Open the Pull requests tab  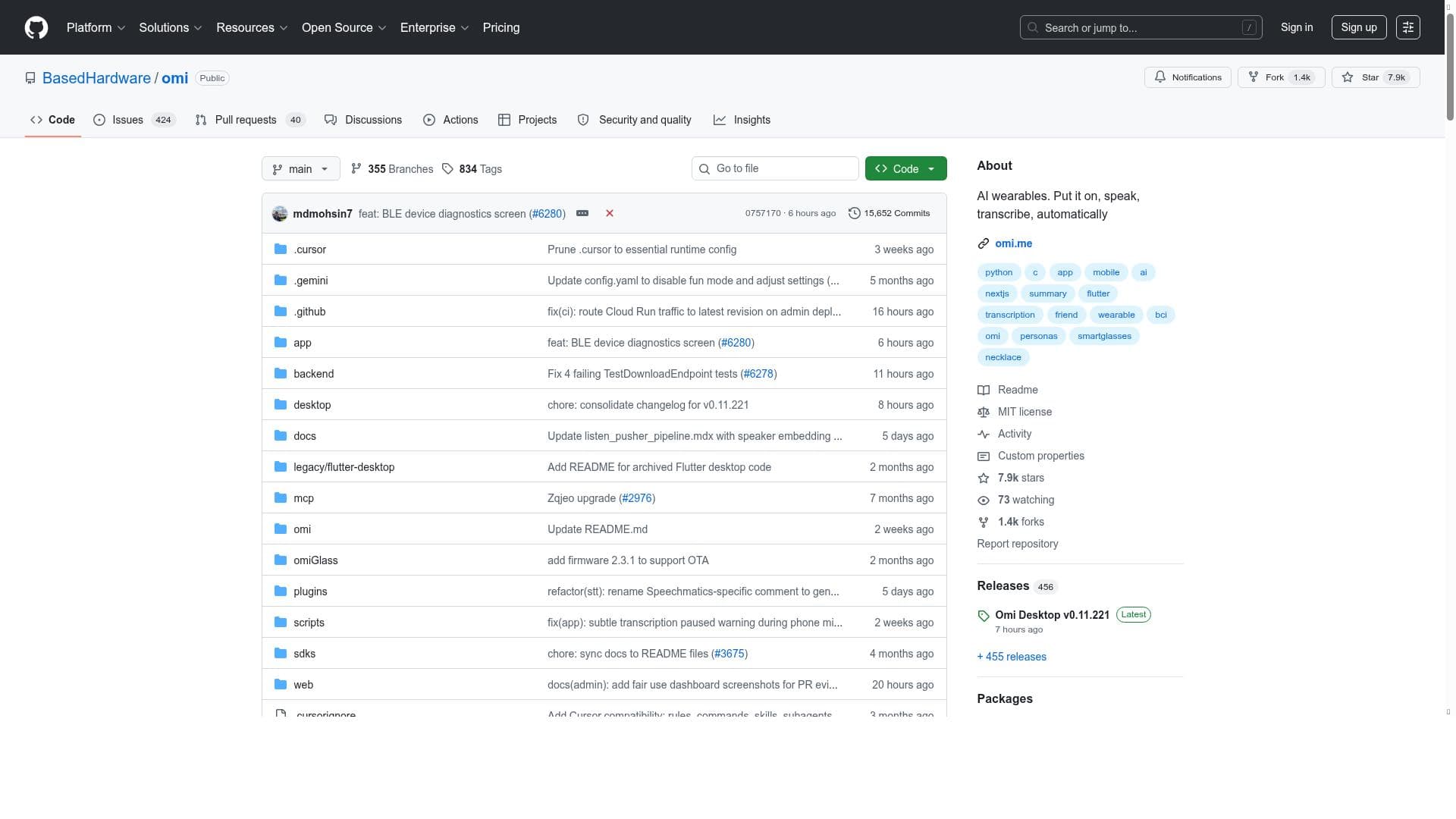tap(249, 120)
